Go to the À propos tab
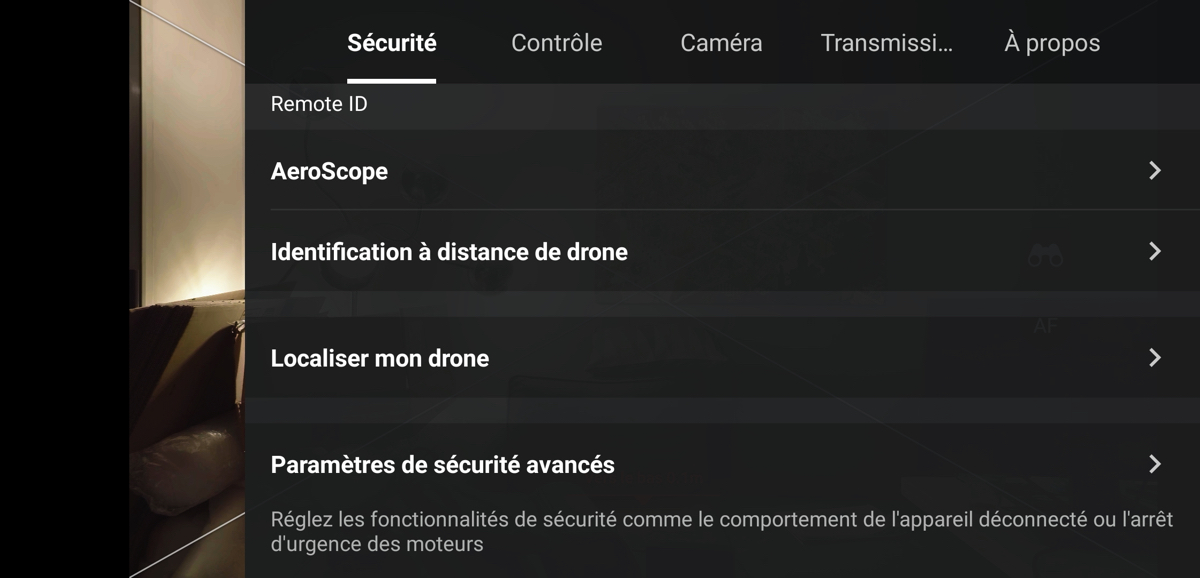Viewport: 1200px width, 578px height. 1052,43
